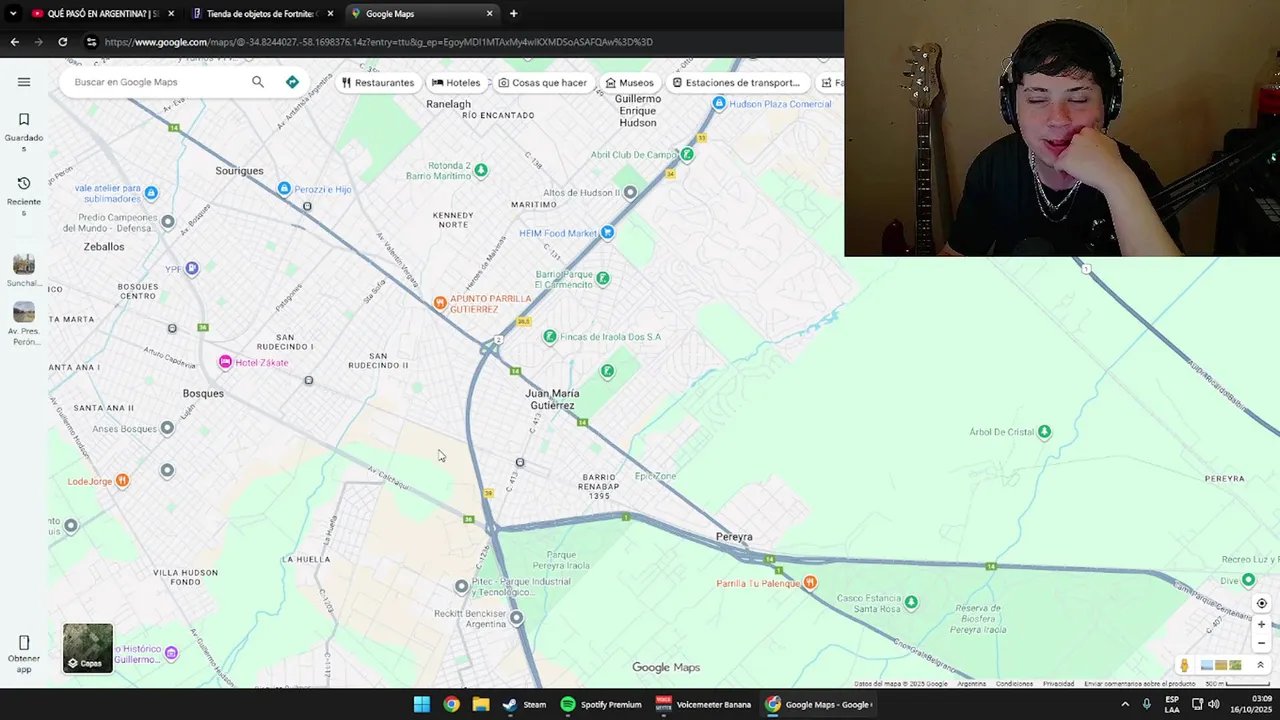Screen dimensions: 1280x720
Task: Select the Museos category chip
Action: [630, 82]
